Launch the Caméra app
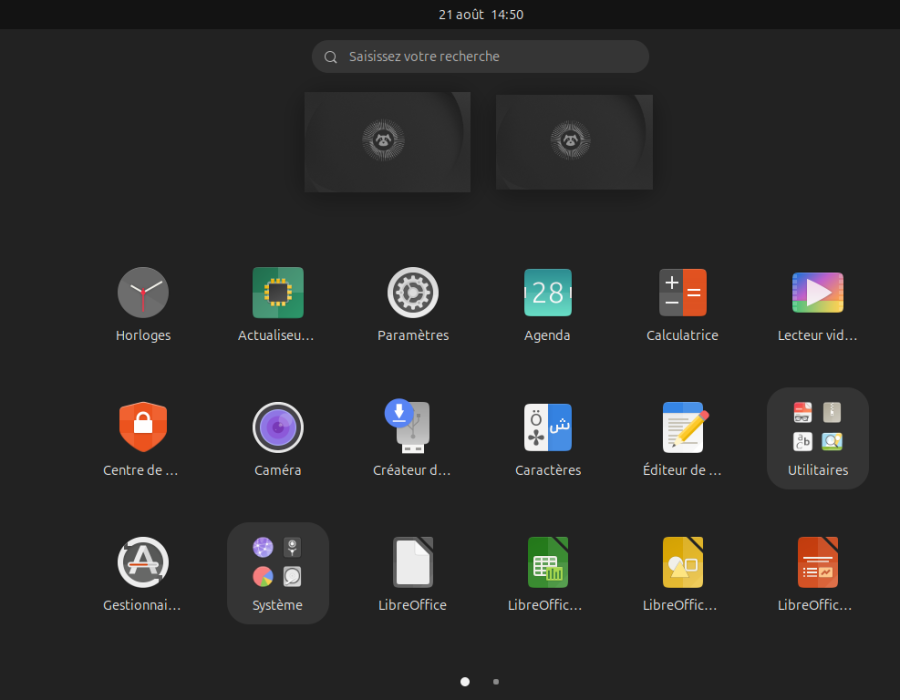Image resolution: width=900 pixels, height=700 pixels. 278,427
